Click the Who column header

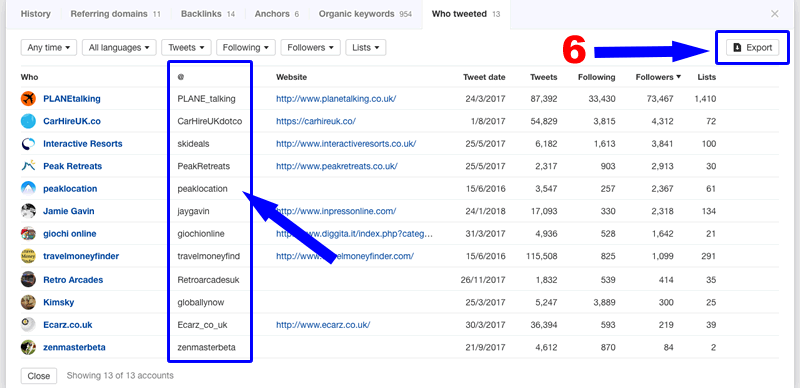[x=29, y=77]
